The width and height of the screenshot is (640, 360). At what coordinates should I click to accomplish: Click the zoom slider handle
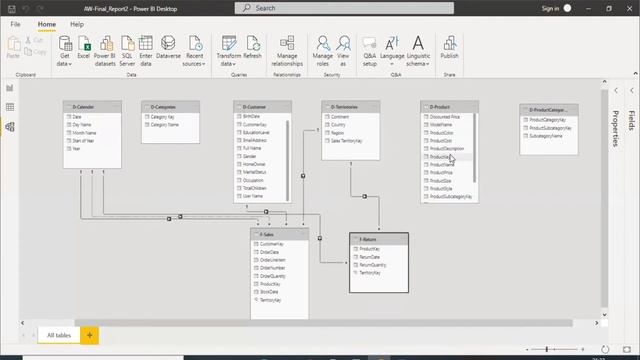pyautogui.click(x=547, y=349)
